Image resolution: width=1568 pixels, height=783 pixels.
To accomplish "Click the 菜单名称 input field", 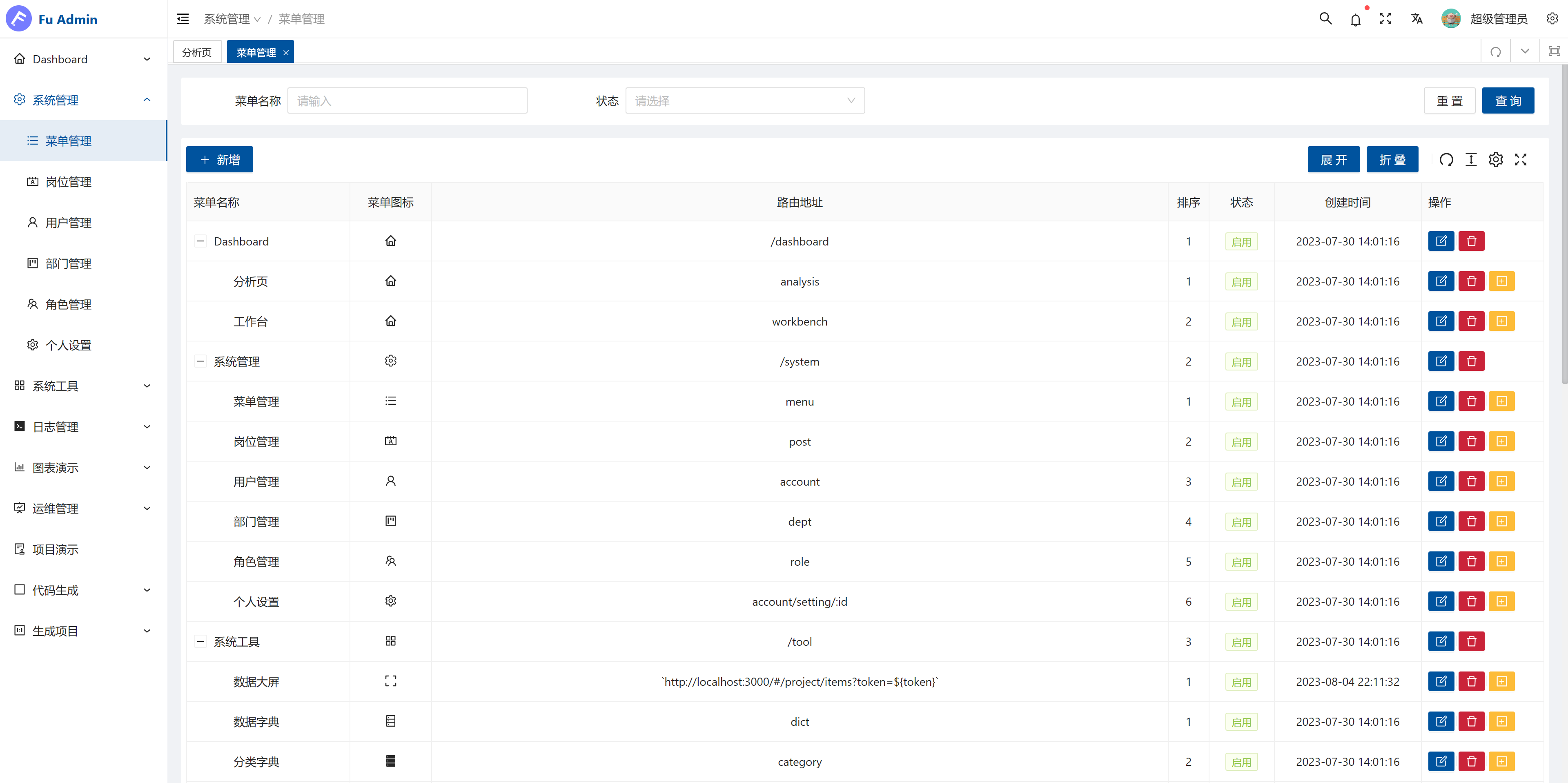I will [407, 101].
